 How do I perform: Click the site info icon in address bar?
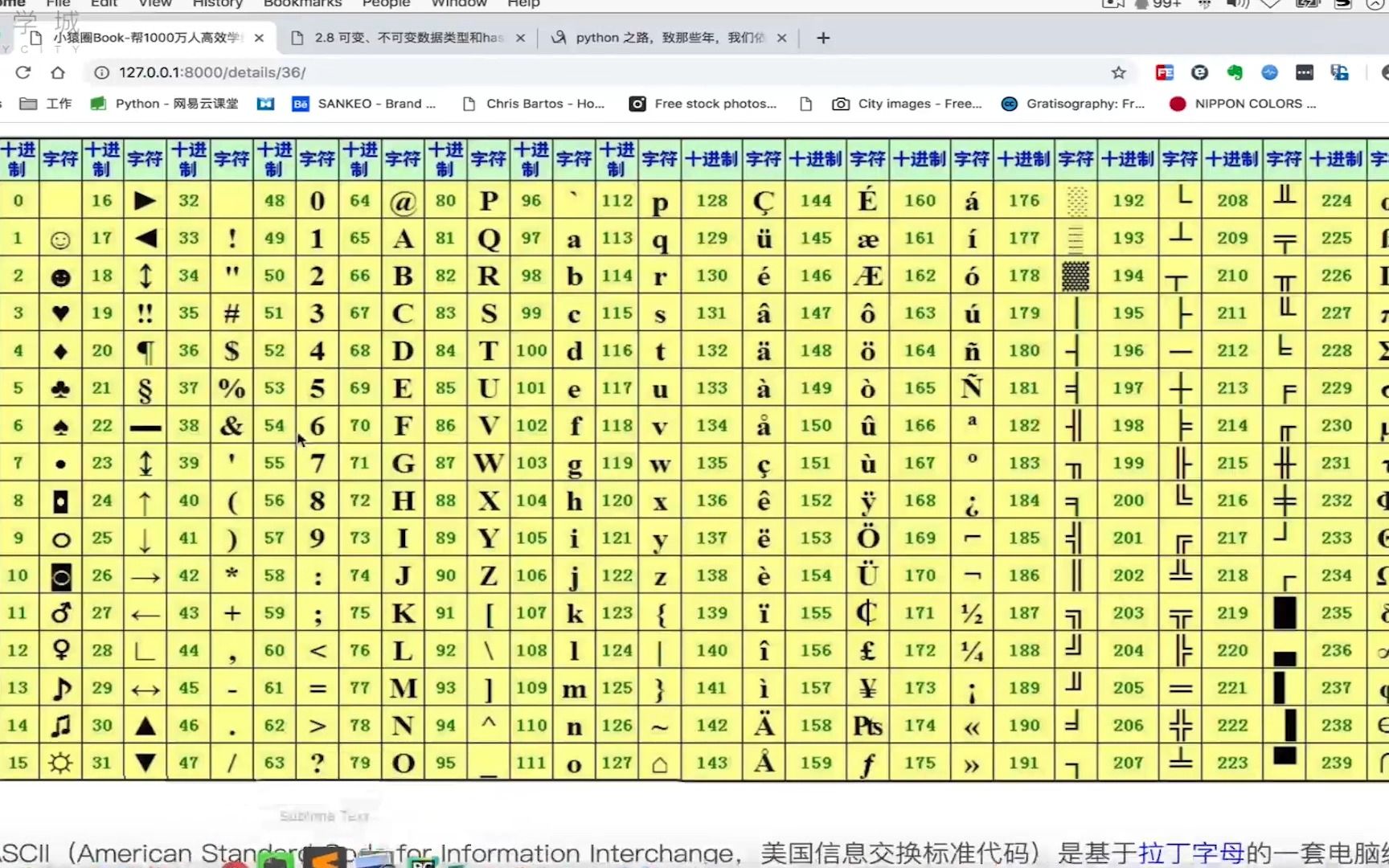pos(100,72)
